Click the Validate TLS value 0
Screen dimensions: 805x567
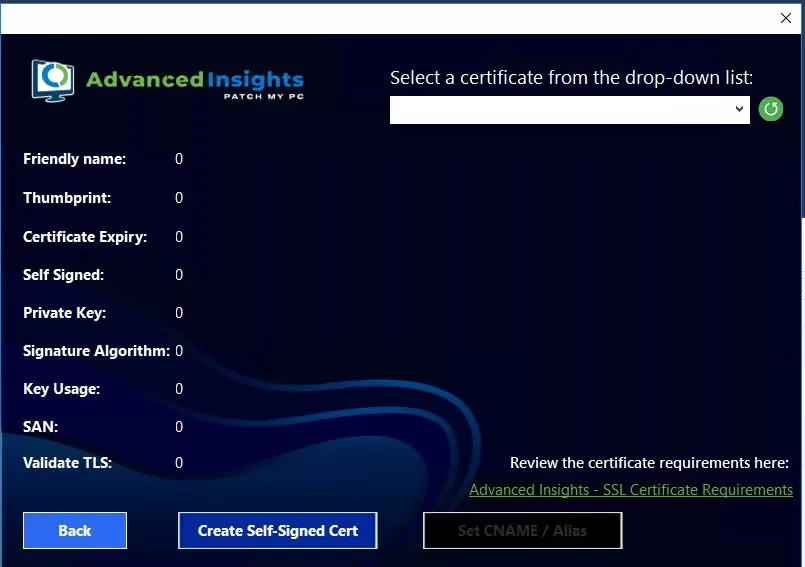pos(179,463)
